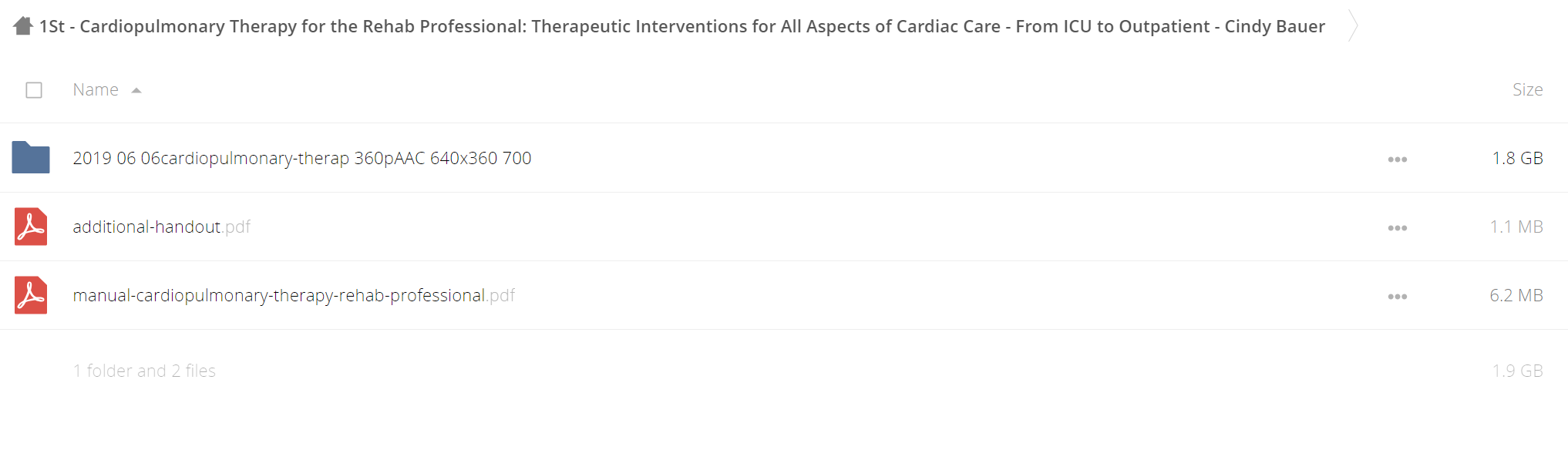This screenshot has width=1568, height=450.
Task: Open more actions for the 360pAAC folder
Action: [x=1398, y=160]
